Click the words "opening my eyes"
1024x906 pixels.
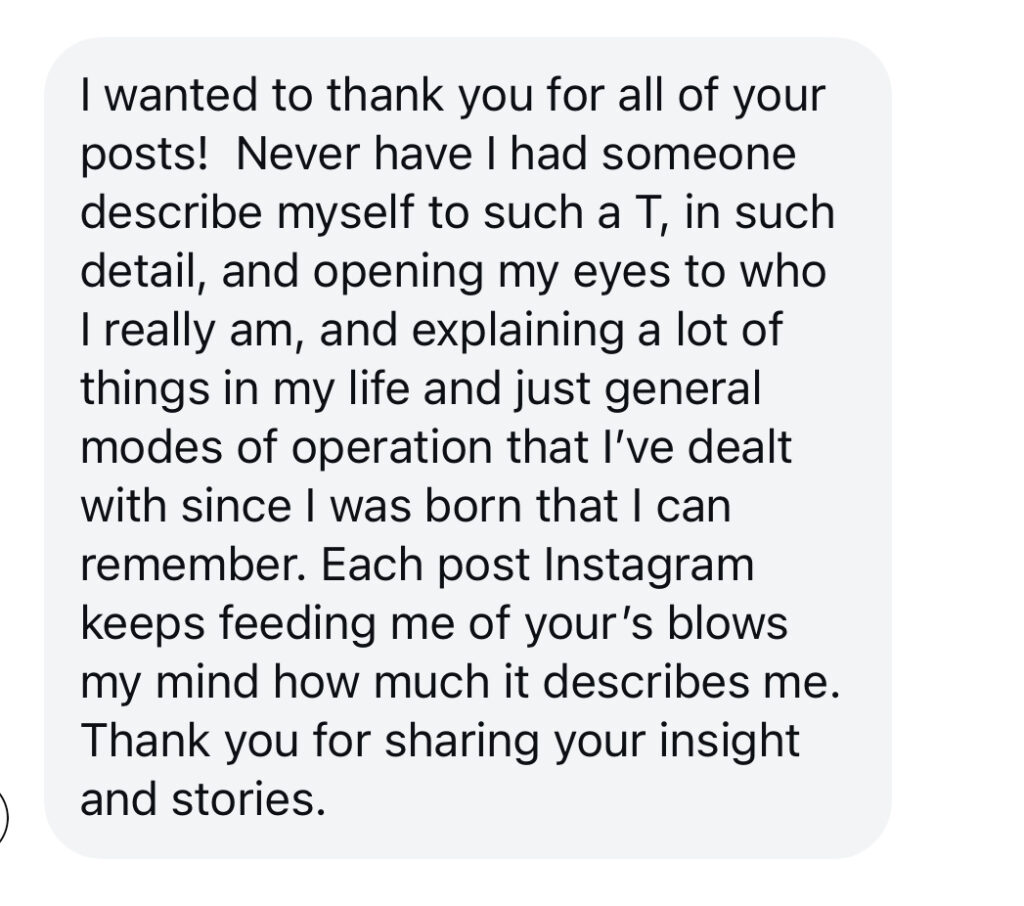pos(491,273)
